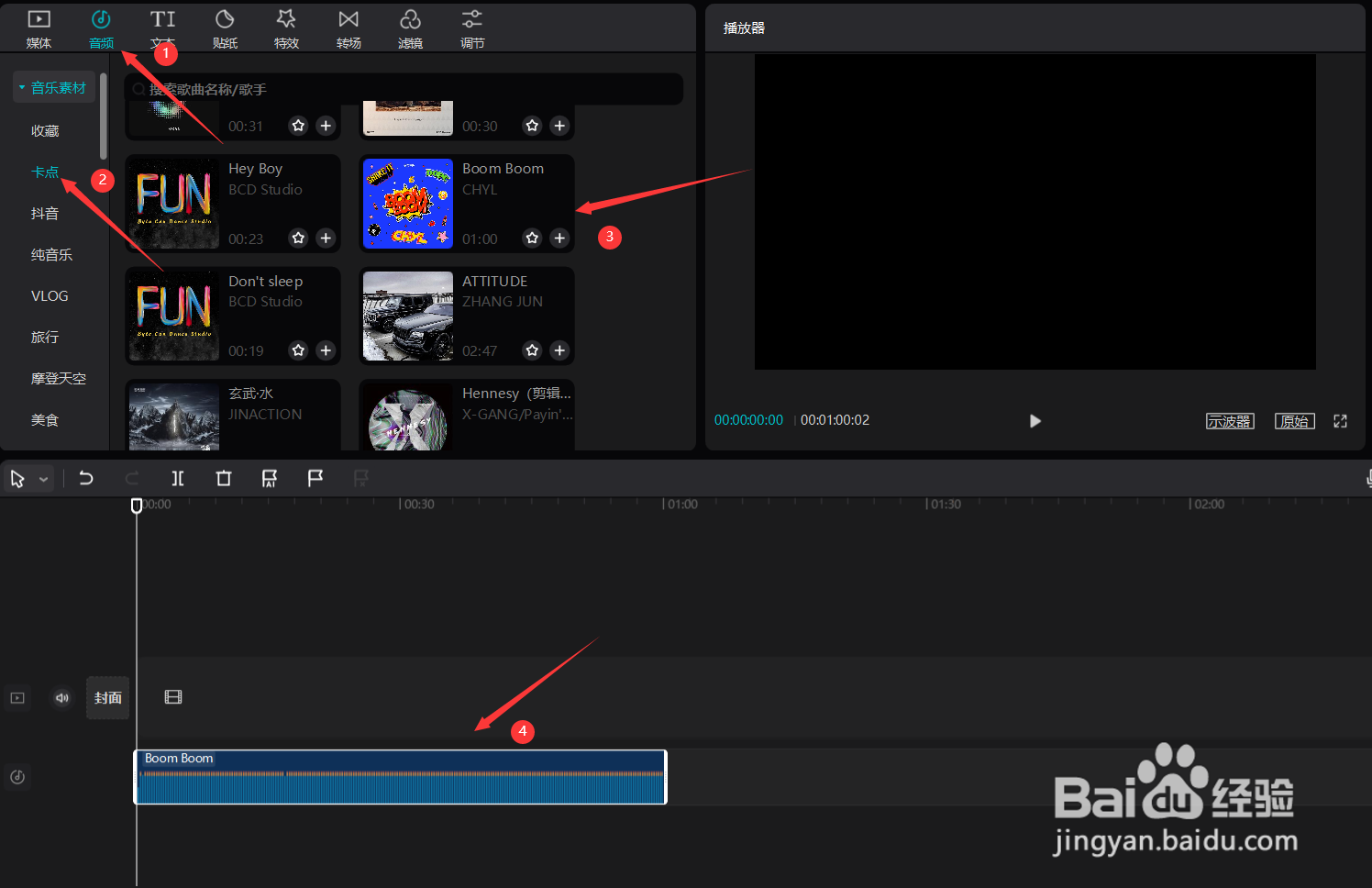Open the 调节 adjustment tab

tap(472, 28)
